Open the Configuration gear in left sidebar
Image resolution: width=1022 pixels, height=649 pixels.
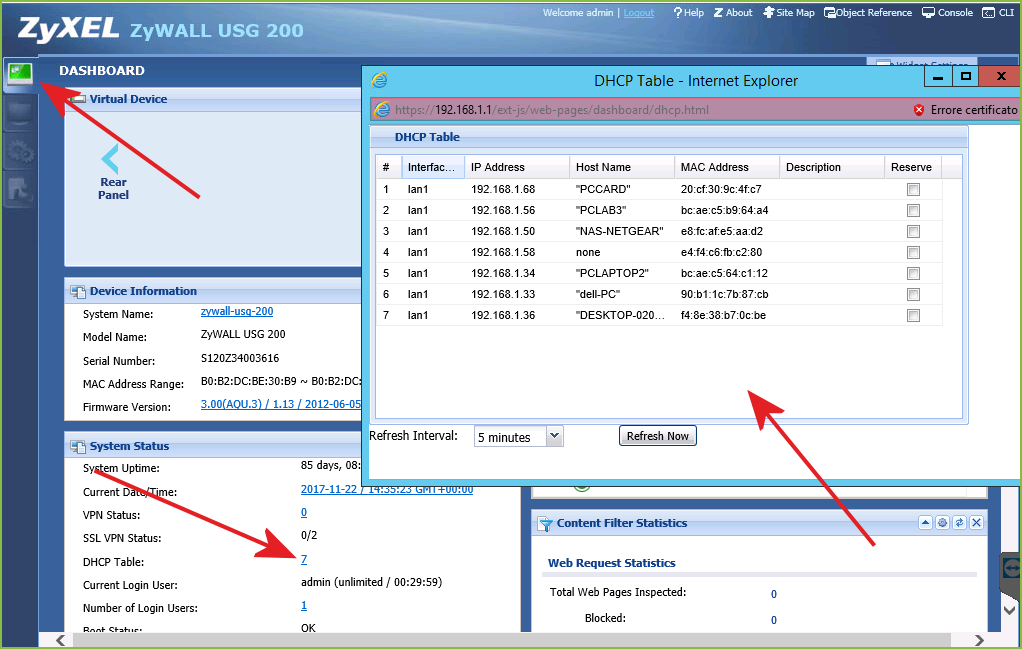click(20, 151)
